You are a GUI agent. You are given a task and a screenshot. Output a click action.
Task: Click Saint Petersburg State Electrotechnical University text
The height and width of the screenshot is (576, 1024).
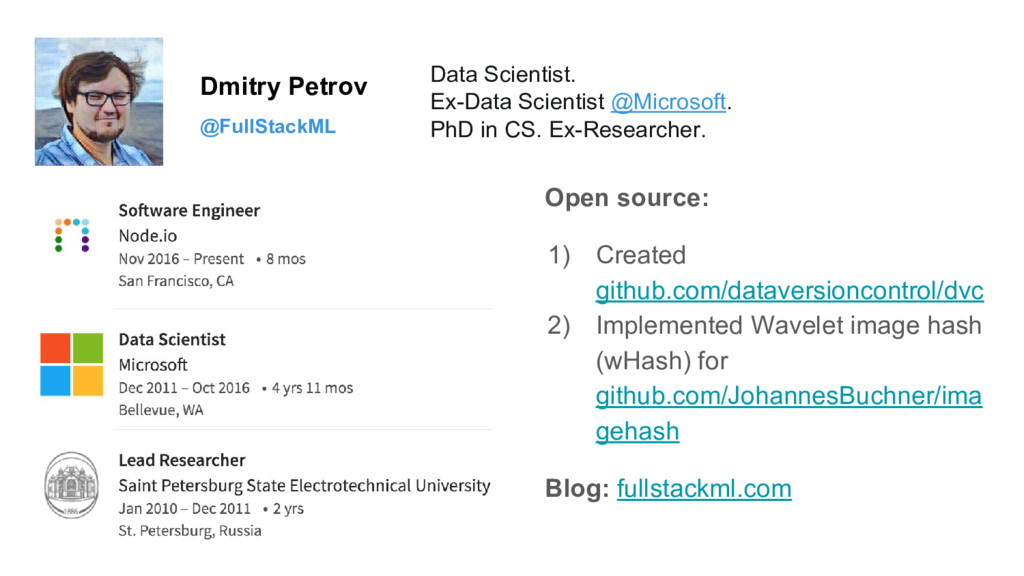pos(304,486)
